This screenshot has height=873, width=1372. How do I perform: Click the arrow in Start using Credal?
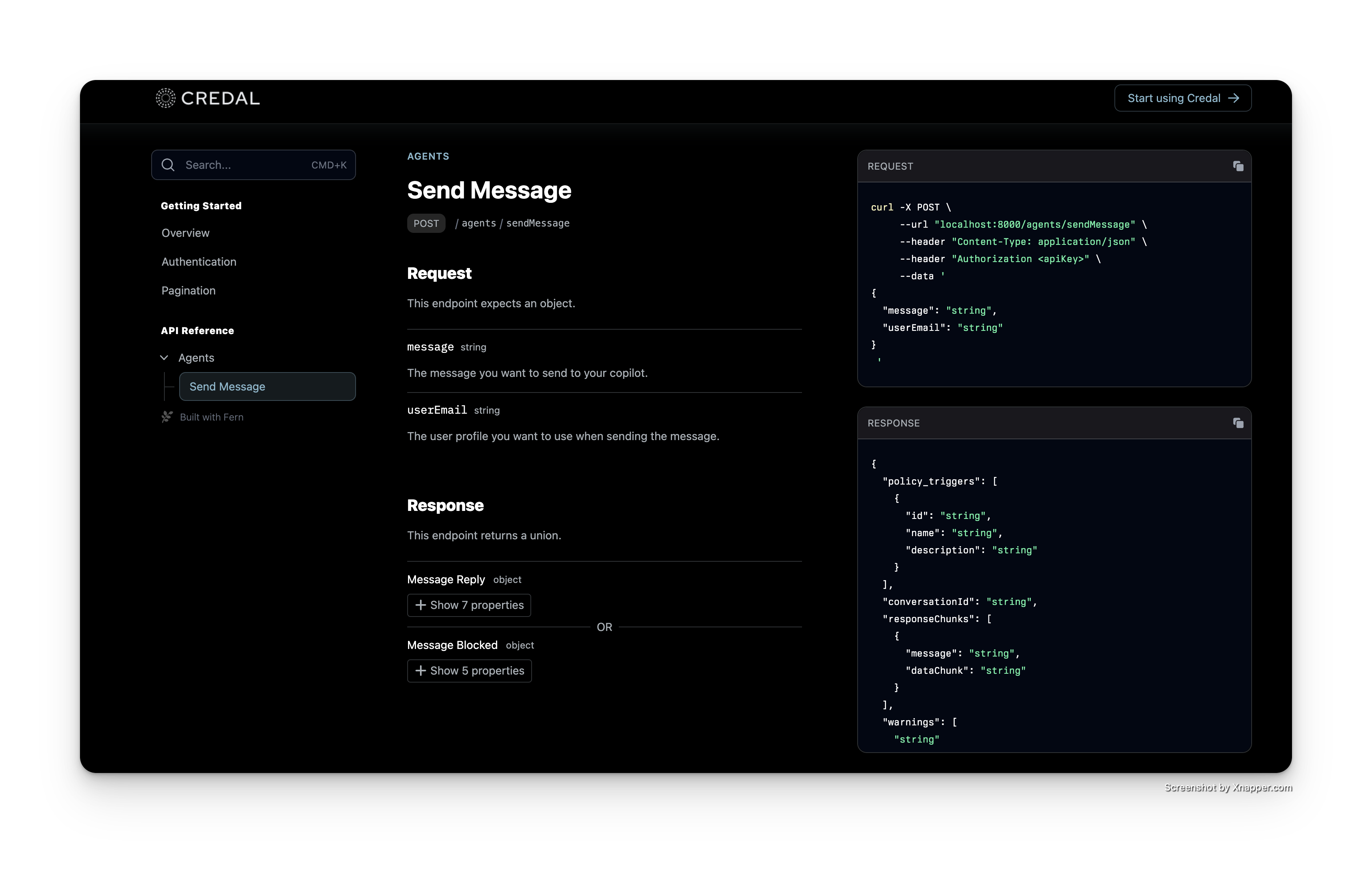pyautogui.click(x=1234, y=98)
